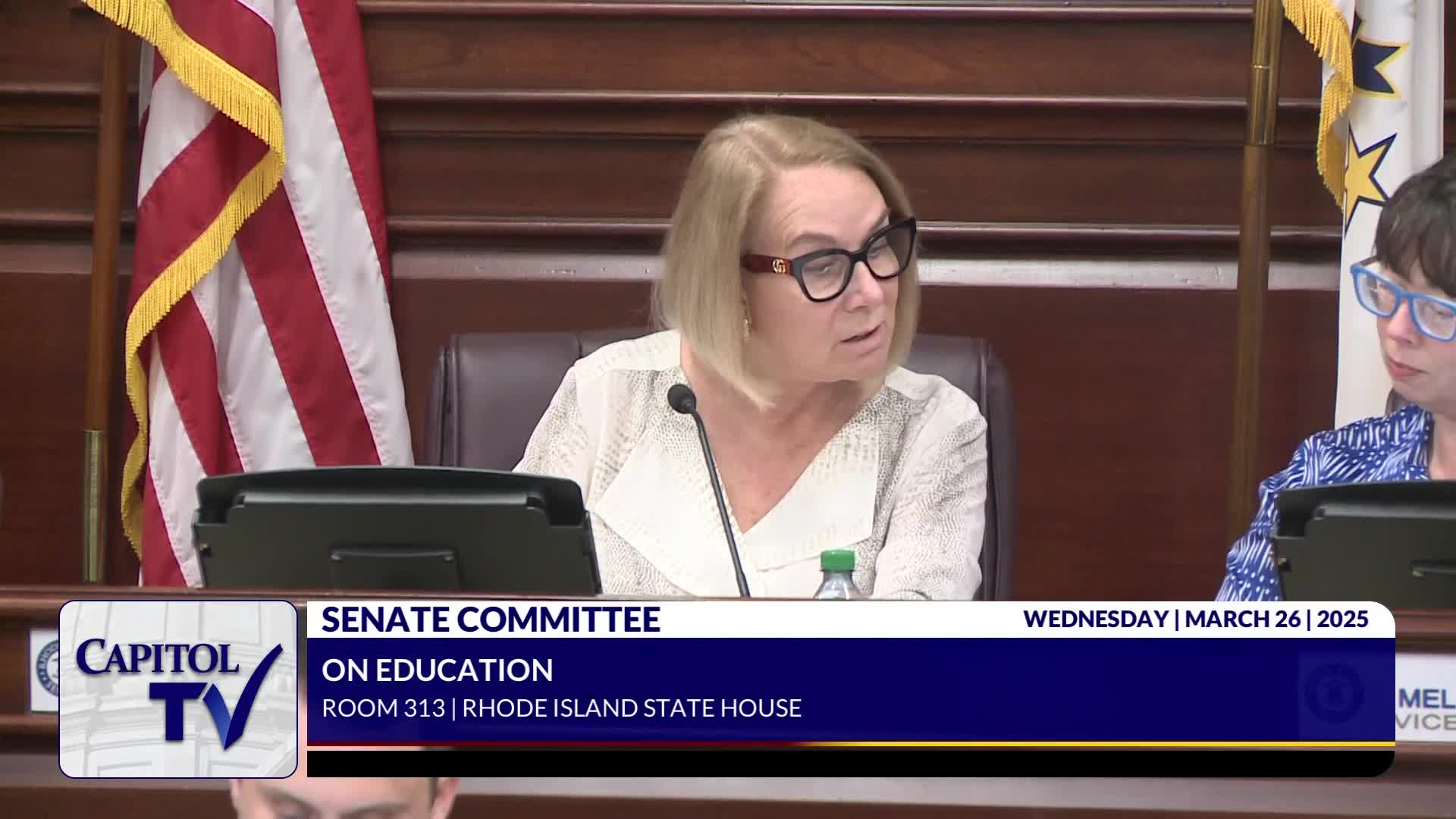
Task: Click the SENATE COMMITTEE heading text
Action: (x=491, y=620)
